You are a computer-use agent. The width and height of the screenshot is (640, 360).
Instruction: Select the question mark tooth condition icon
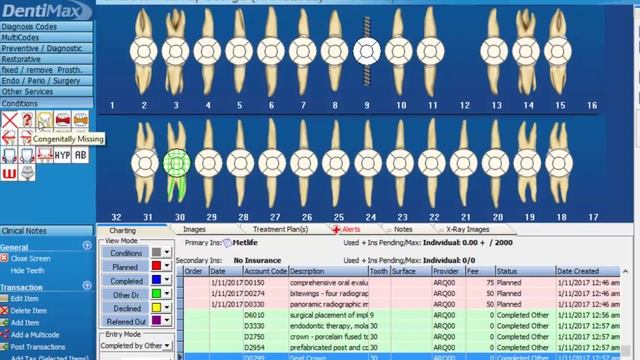[27, 120]
